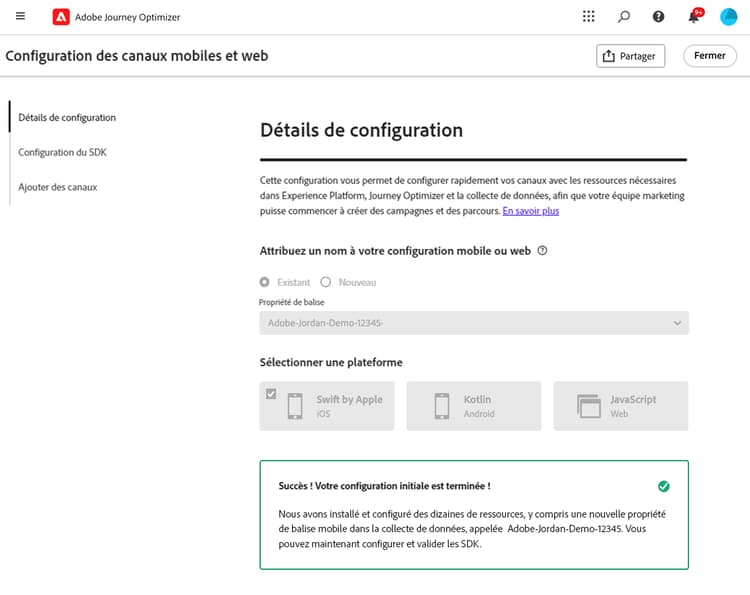Screen dimensions: 750x595
Task: Open notifications bell
Action: pyautogui.click(x=694, y=16)
